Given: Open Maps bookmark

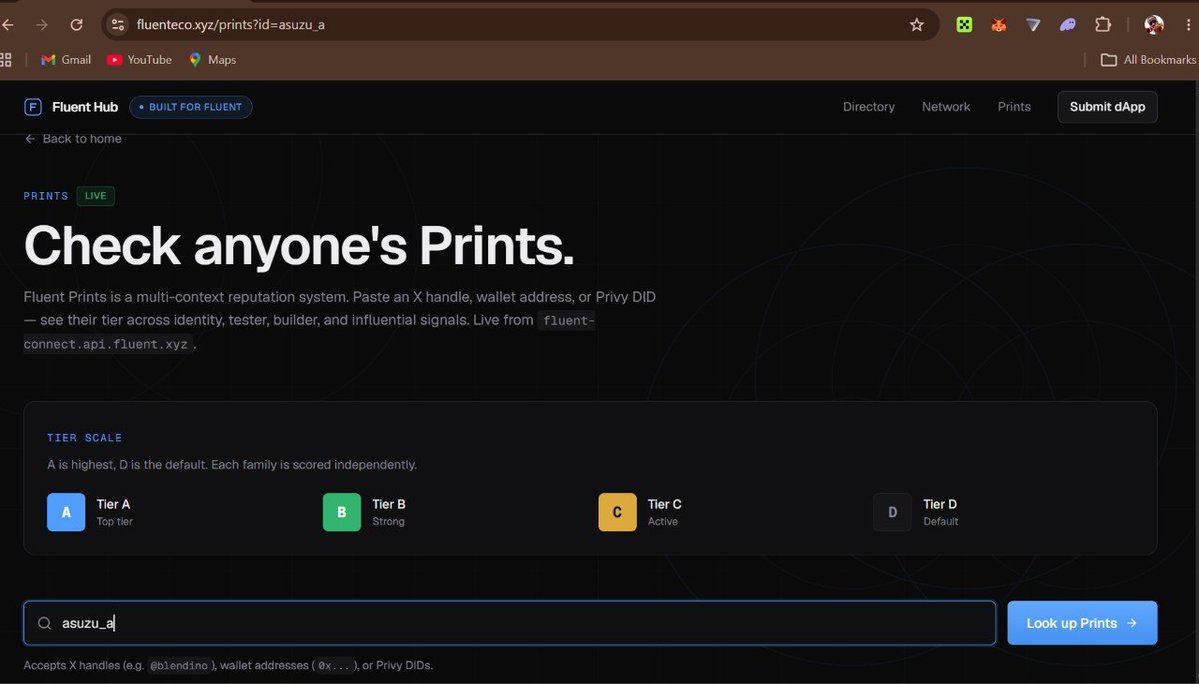Looking at the screenshot, I should [213, 60].
